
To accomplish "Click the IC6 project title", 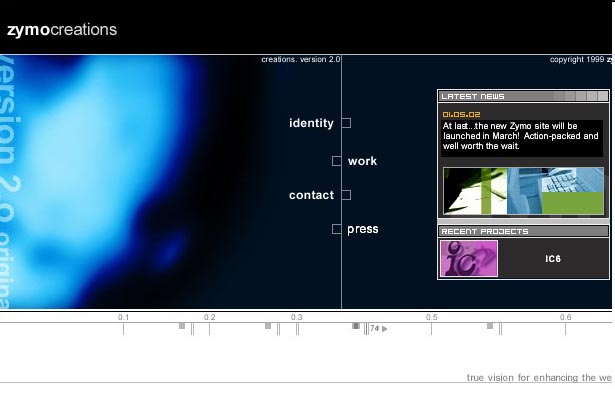I will pyautogui.click(x=553, y=259).
